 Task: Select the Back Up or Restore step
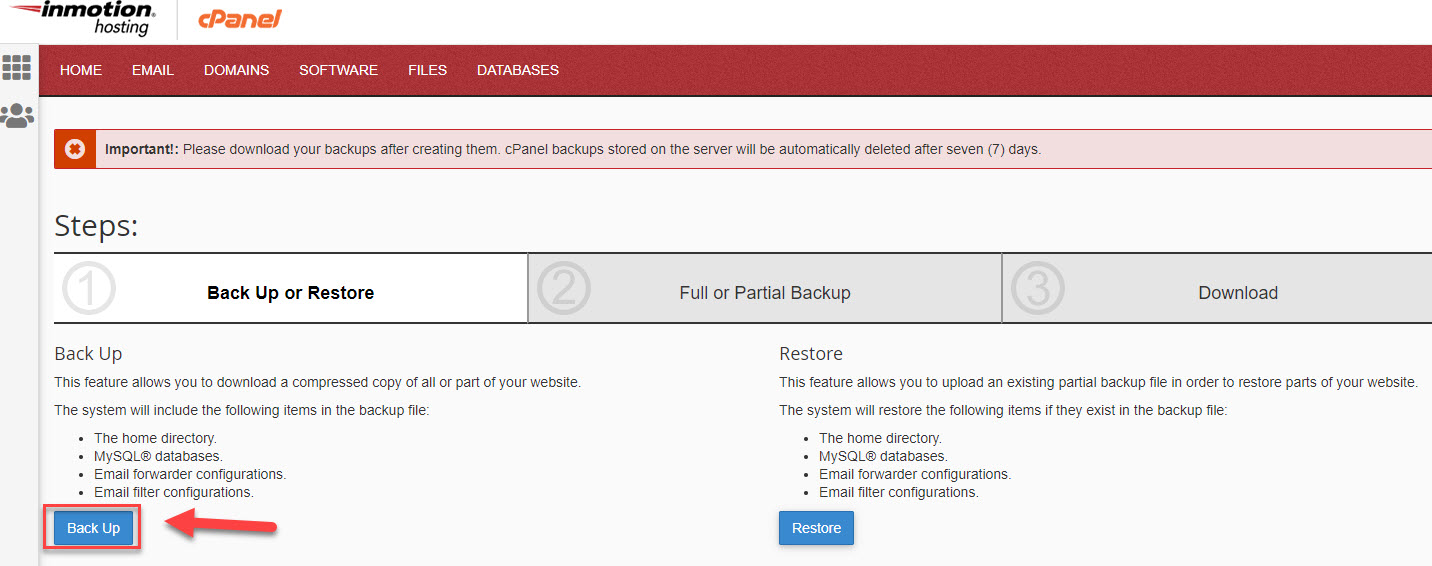tap(290, 293)
